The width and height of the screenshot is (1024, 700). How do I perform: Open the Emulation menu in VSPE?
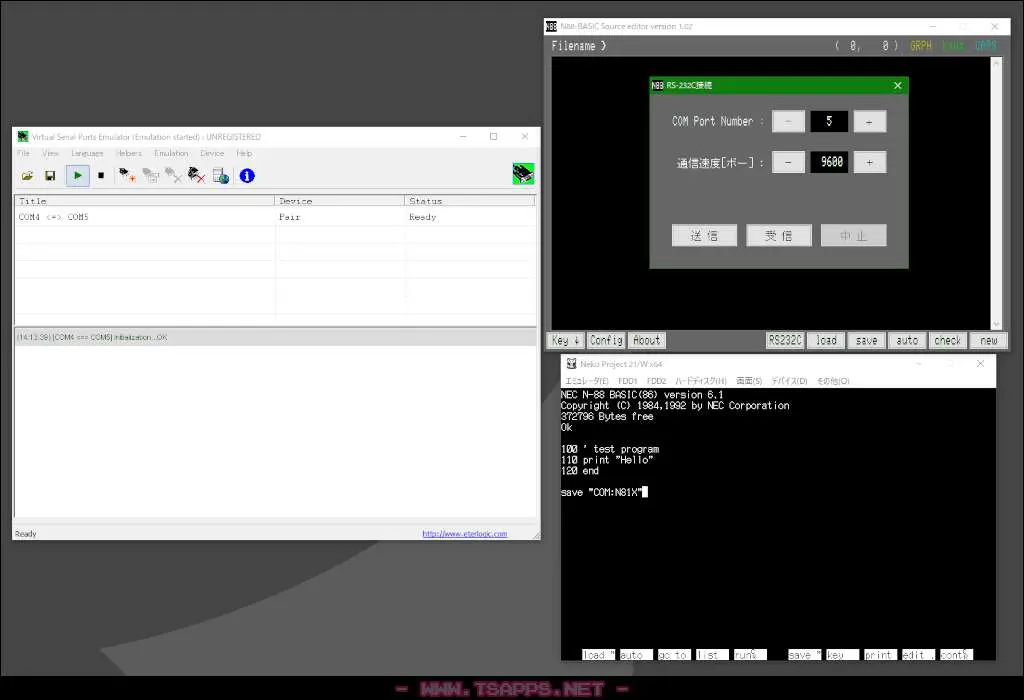tap(171, 153)
